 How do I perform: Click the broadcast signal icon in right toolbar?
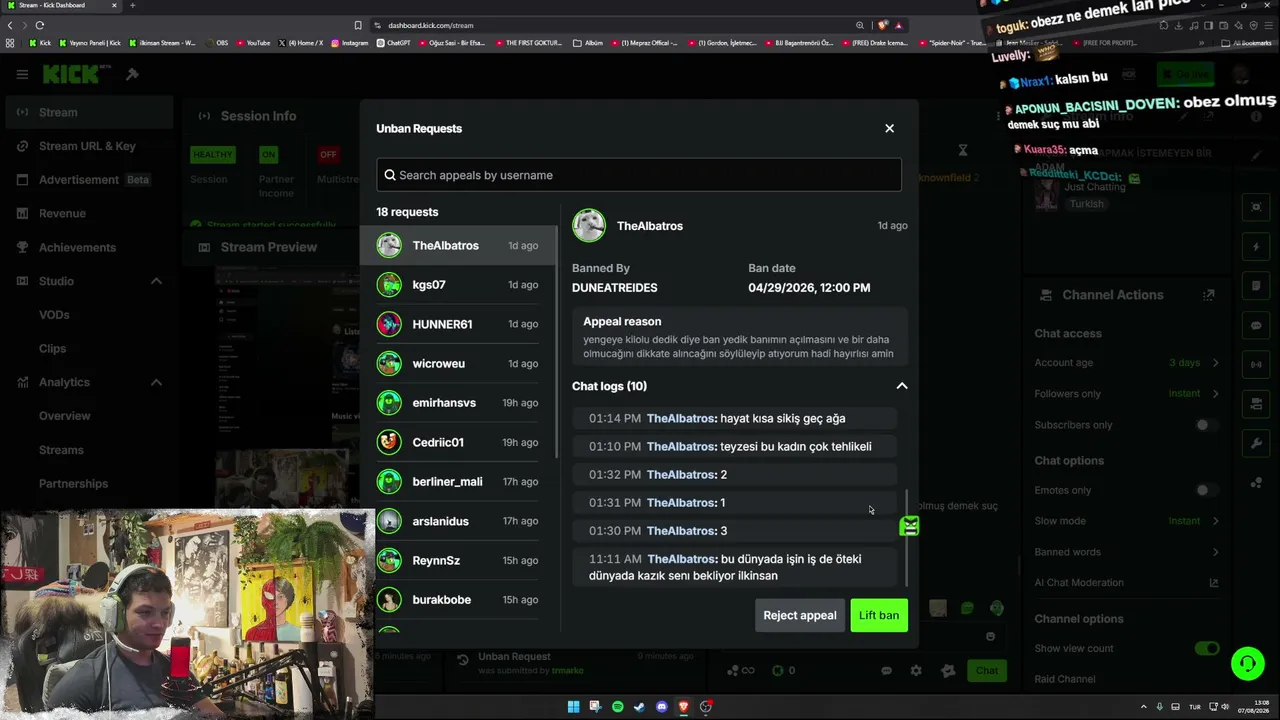tap(1257, 364)
